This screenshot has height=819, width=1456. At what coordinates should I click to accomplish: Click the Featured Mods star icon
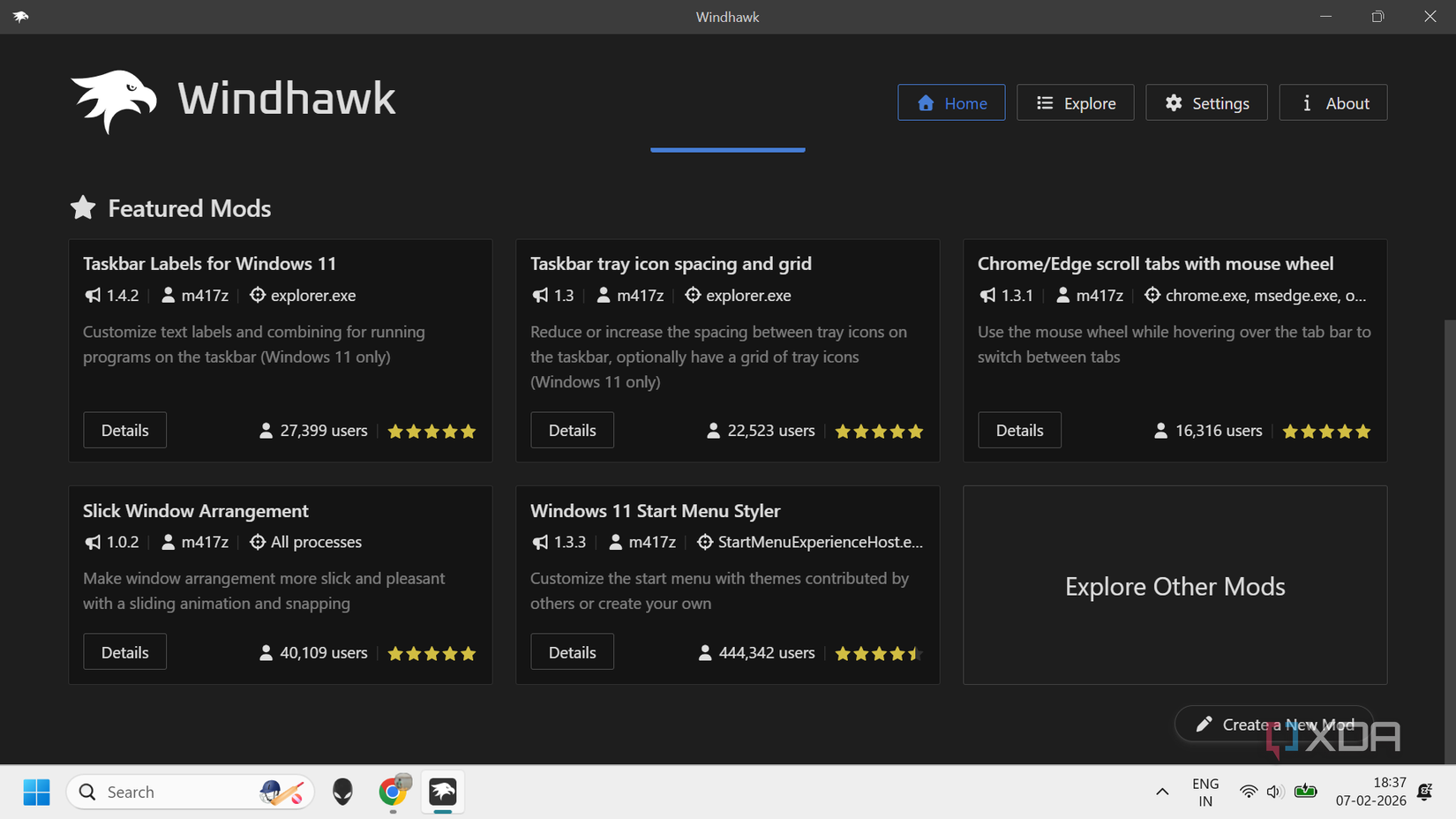tap(83, 207)
